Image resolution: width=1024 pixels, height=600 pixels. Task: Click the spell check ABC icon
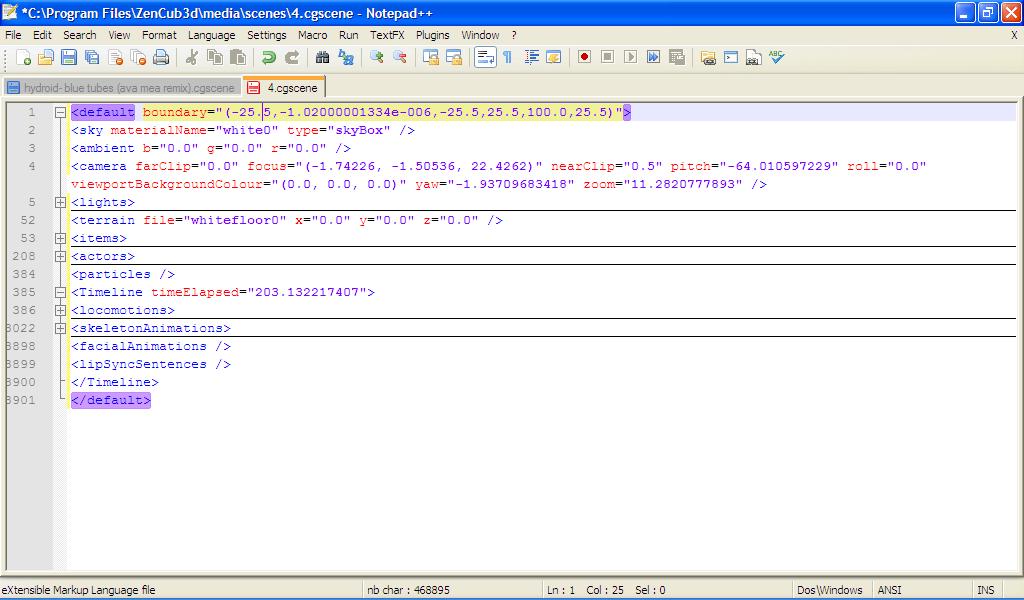click(777, 58)
